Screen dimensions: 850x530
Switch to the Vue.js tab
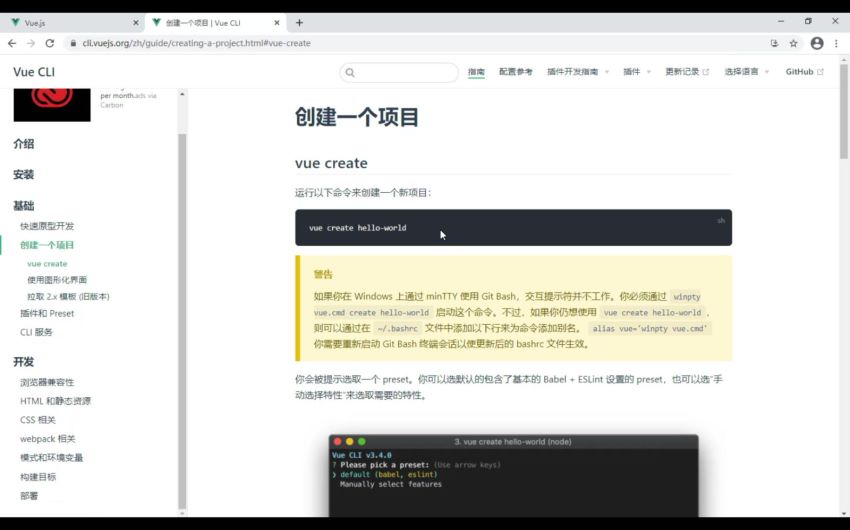coord(73,23)
